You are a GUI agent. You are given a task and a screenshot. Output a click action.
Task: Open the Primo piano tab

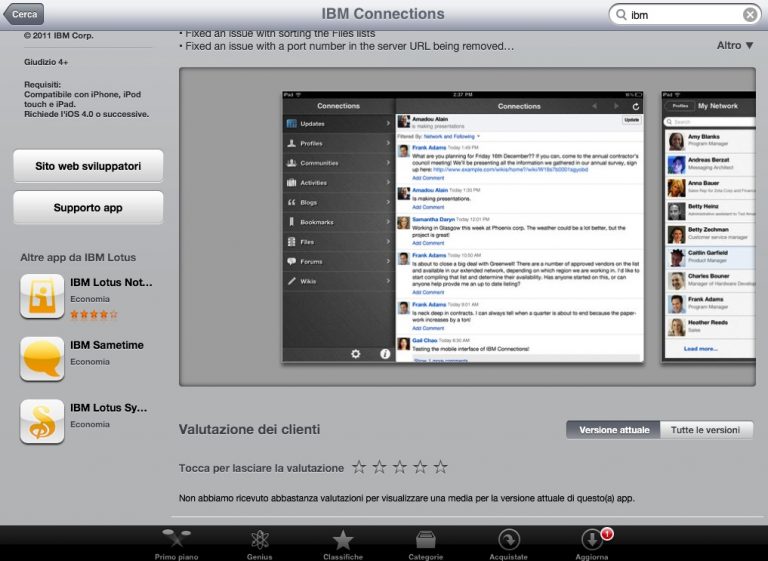176,544
